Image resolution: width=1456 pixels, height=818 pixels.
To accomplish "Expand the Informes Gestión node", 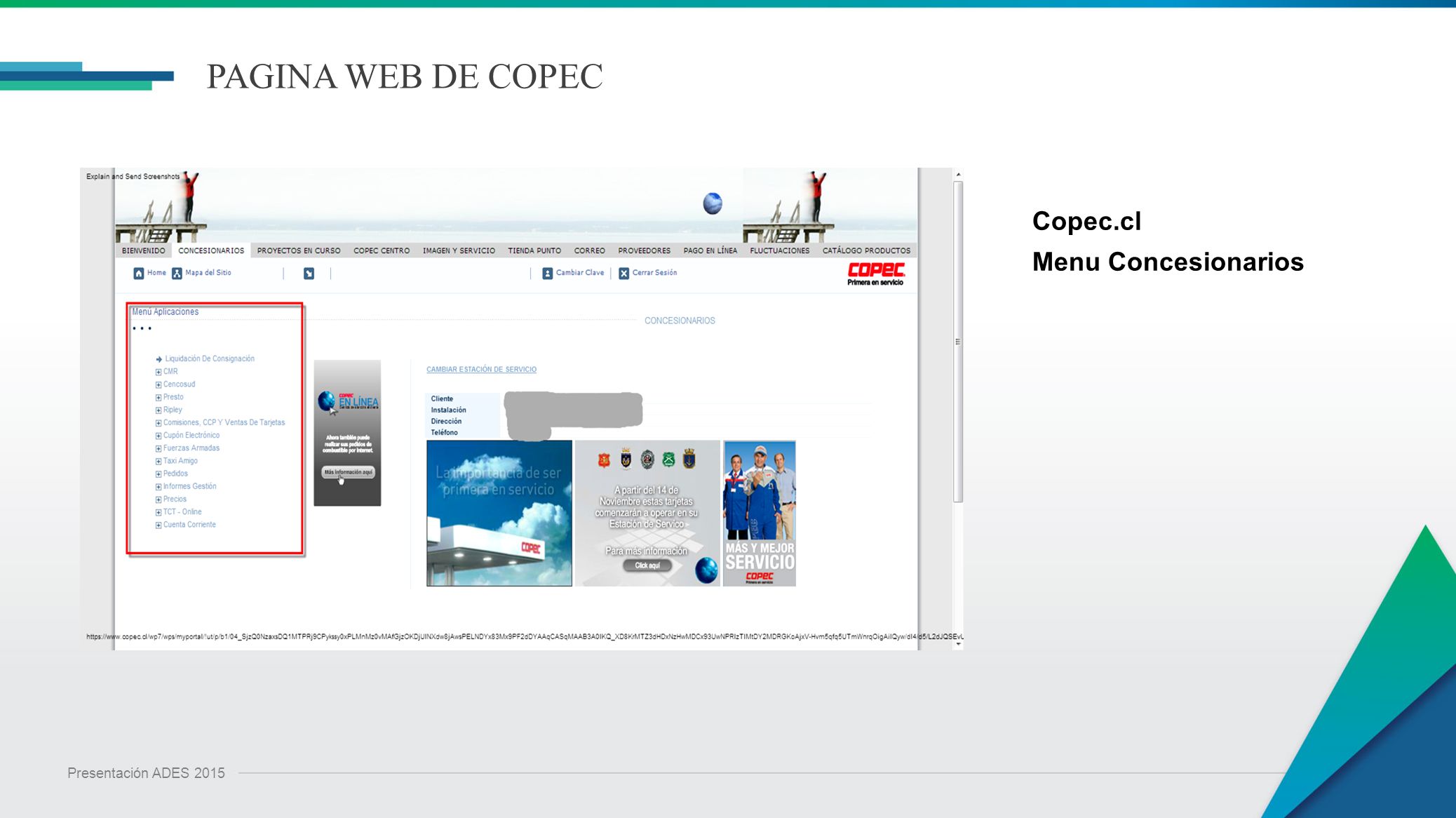I will click(x=159, y=487).
